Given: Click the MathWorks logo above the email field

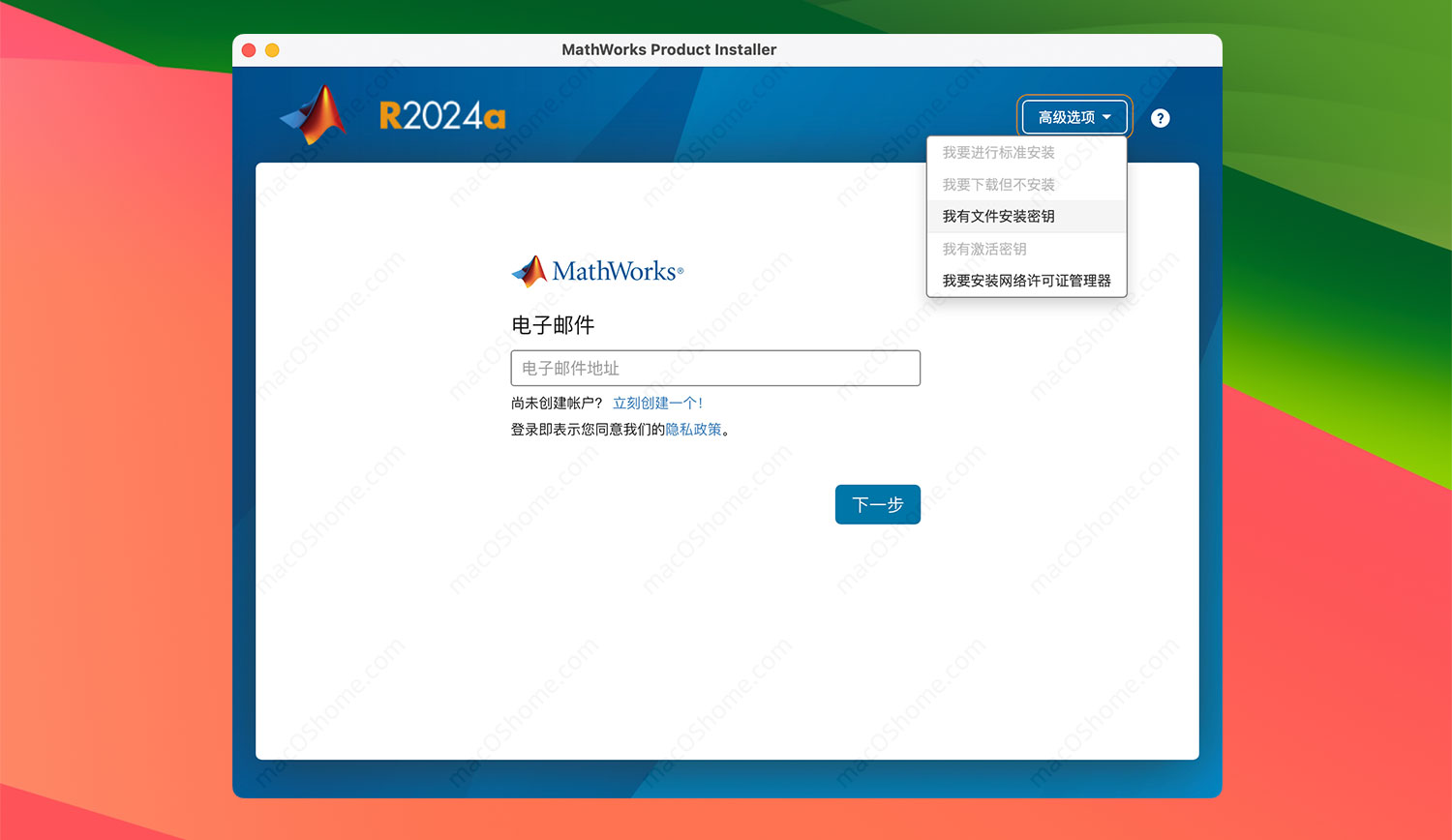Looking at the screenshot, I should point(596,271).
